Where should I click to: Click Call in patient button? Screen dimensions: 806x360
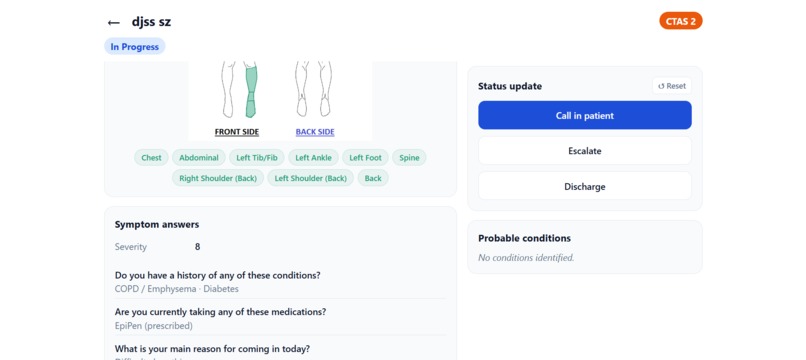tap(584, 115)
